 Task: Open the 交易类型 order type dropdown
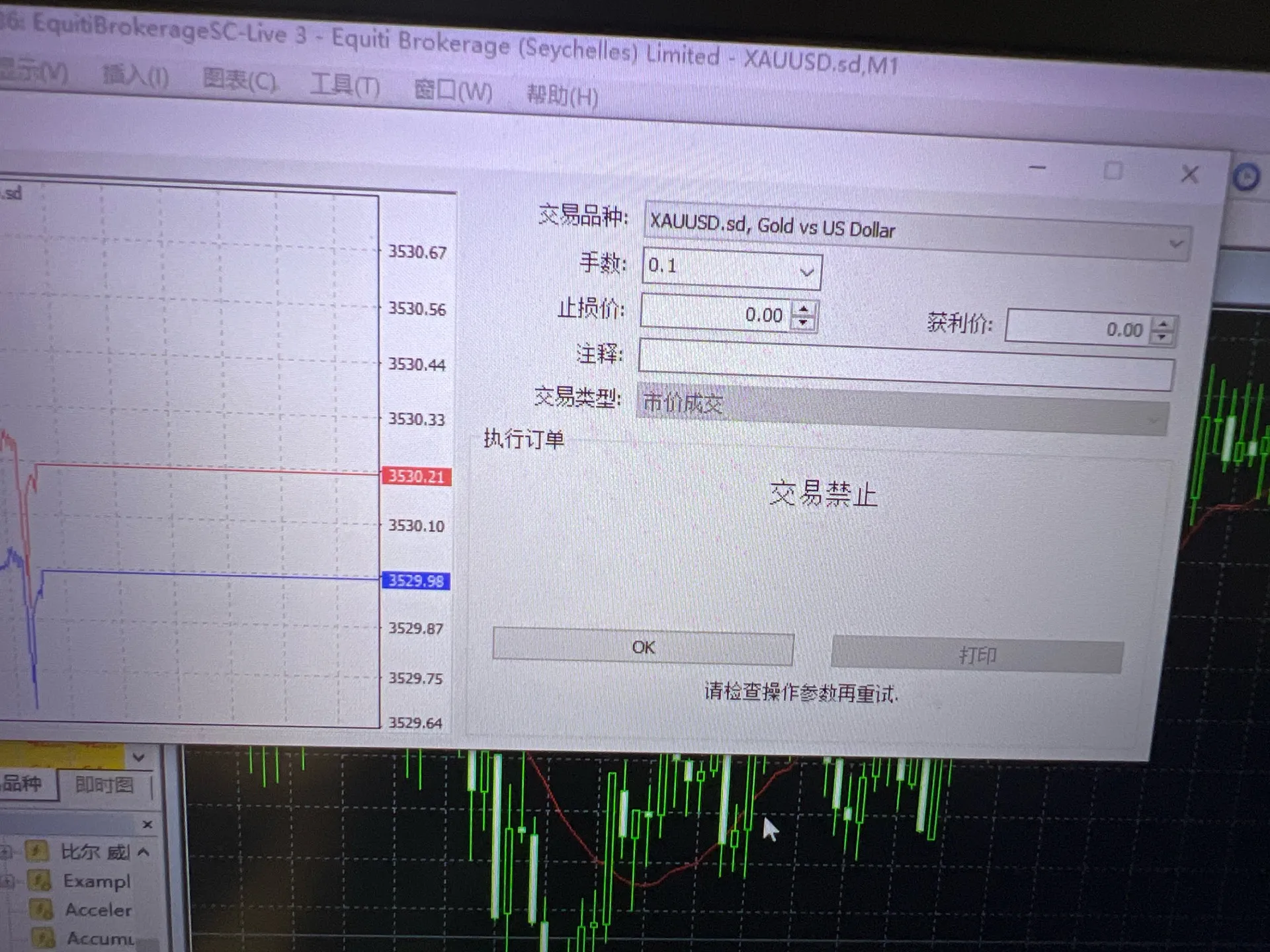point(1154,420)
